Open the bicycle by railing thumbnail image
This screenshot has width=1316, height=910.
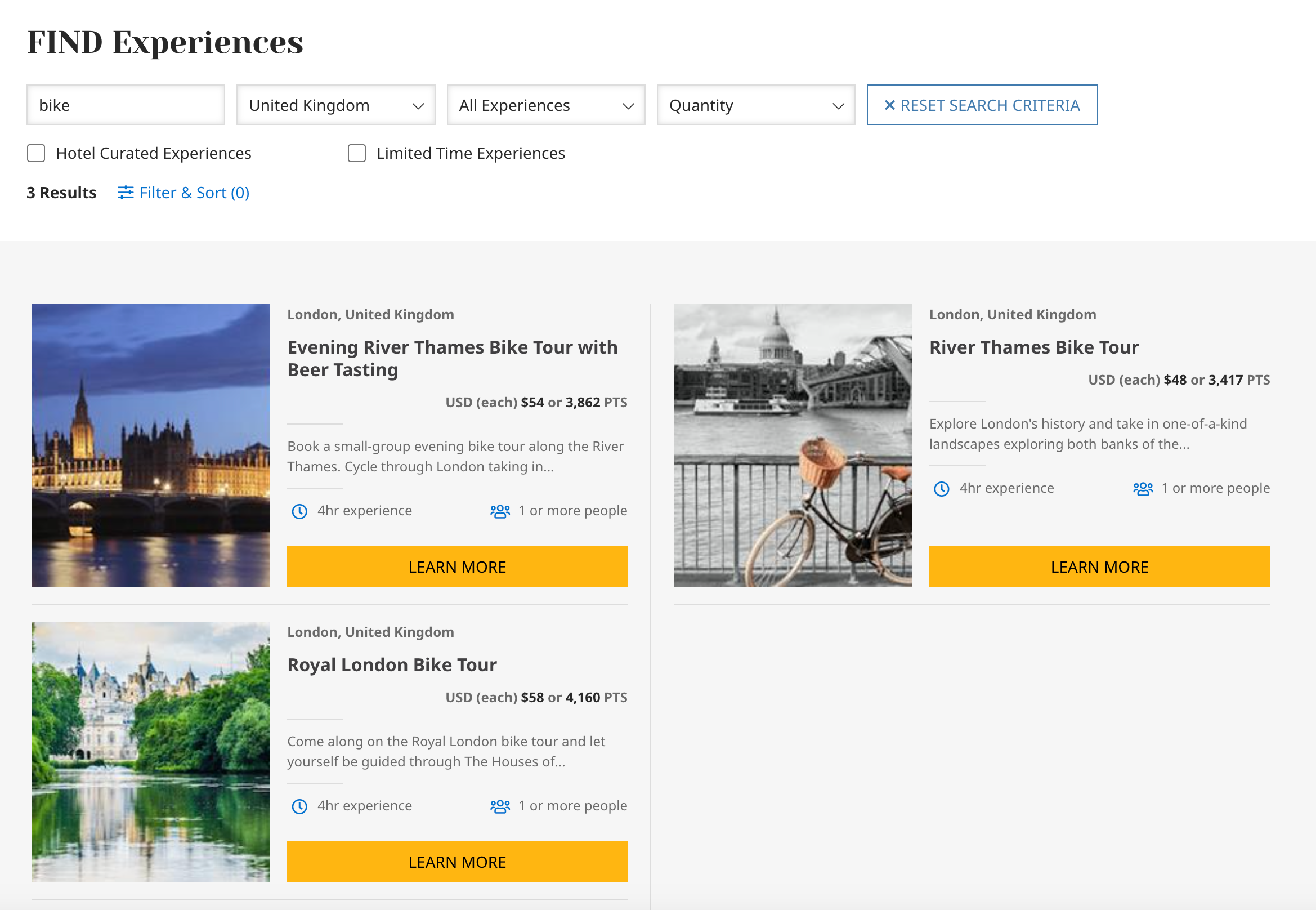click(792, 445)
